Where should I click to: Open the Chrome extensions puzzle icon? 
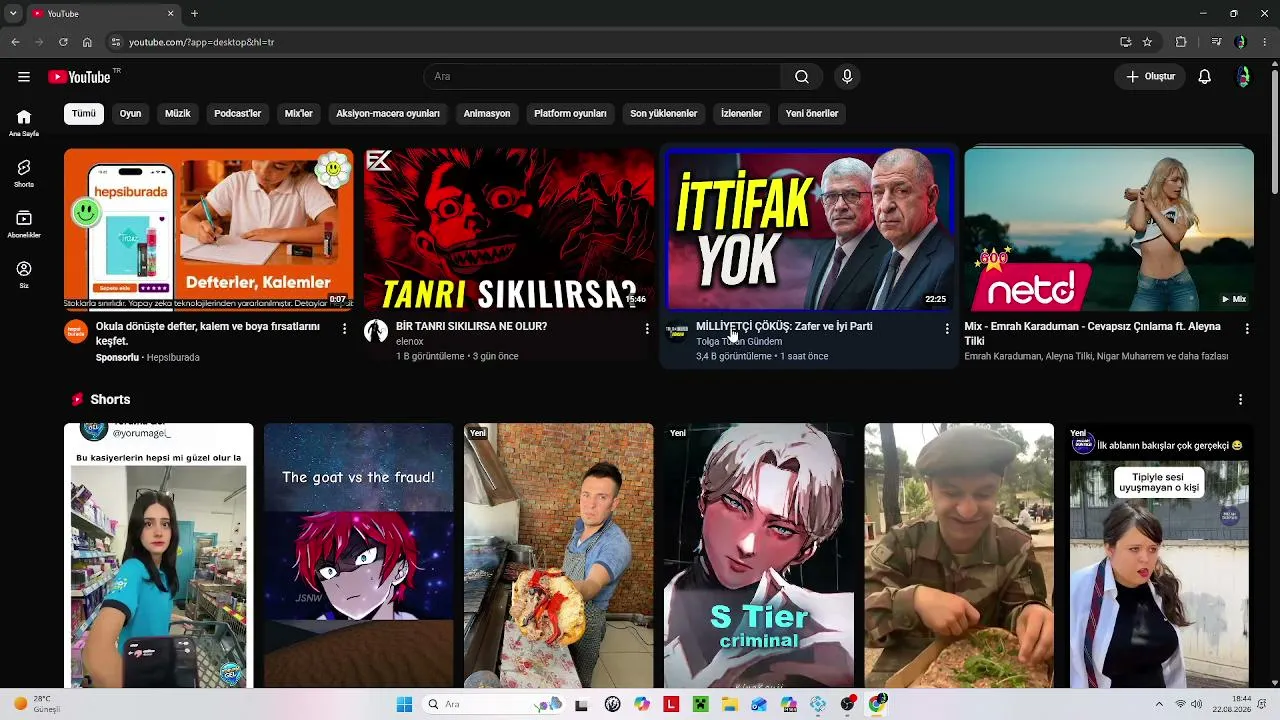pos(1181,42)
